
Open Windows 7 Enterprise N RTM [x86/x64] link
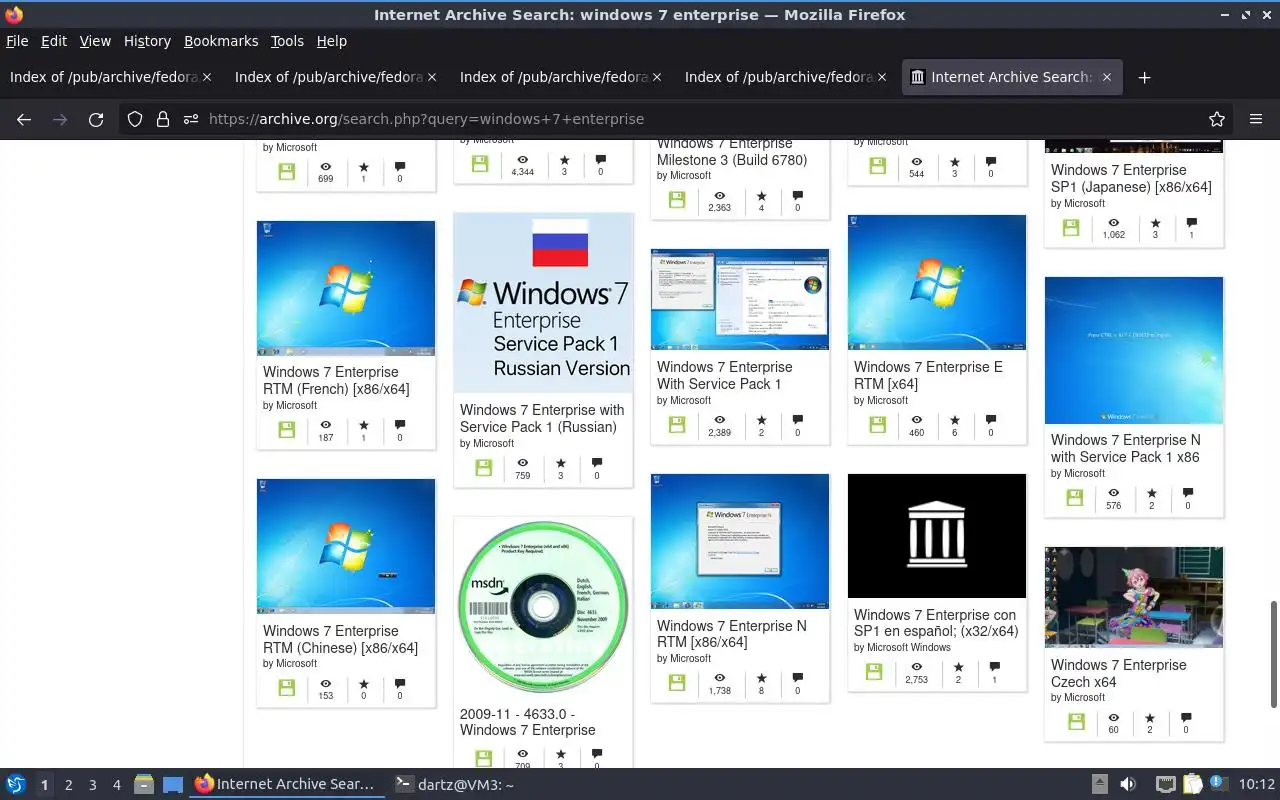(732, 635)
